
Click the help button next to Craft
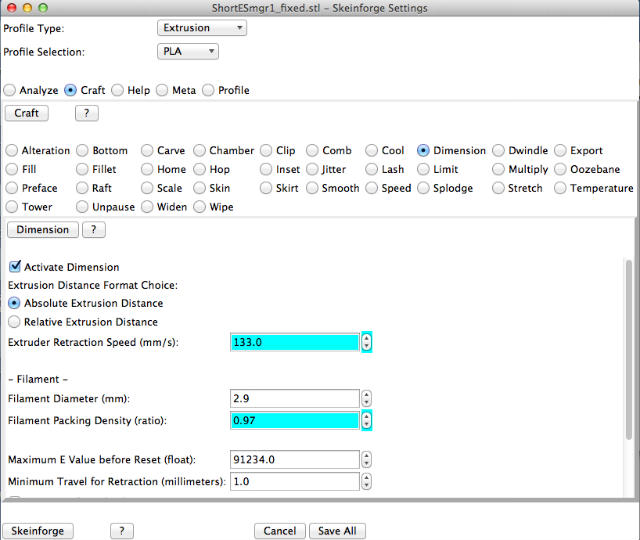click(x=87, y=113)
